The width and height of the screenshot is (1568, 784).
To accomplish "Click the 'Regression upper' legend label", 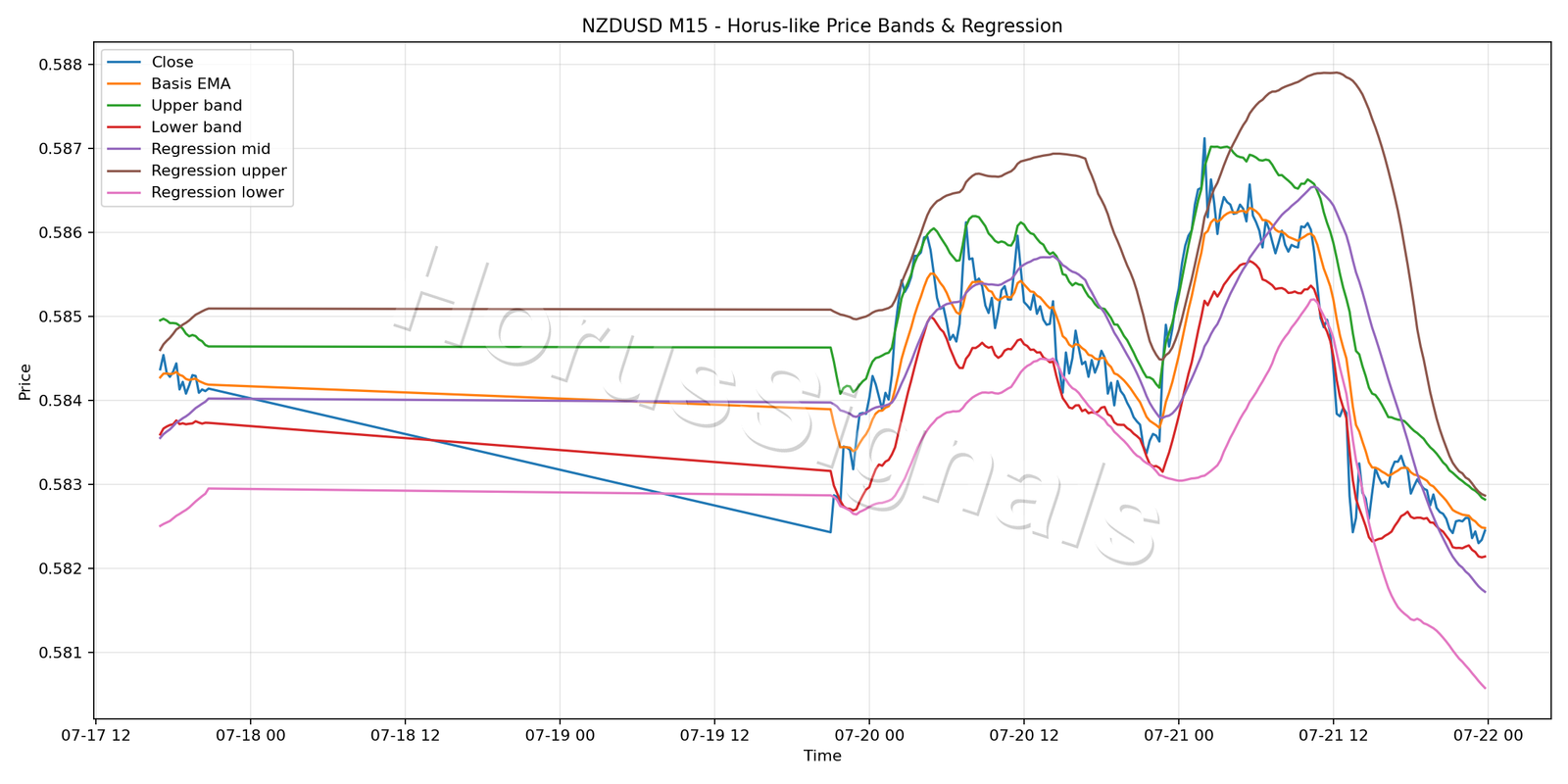I will tap(219, 171).
